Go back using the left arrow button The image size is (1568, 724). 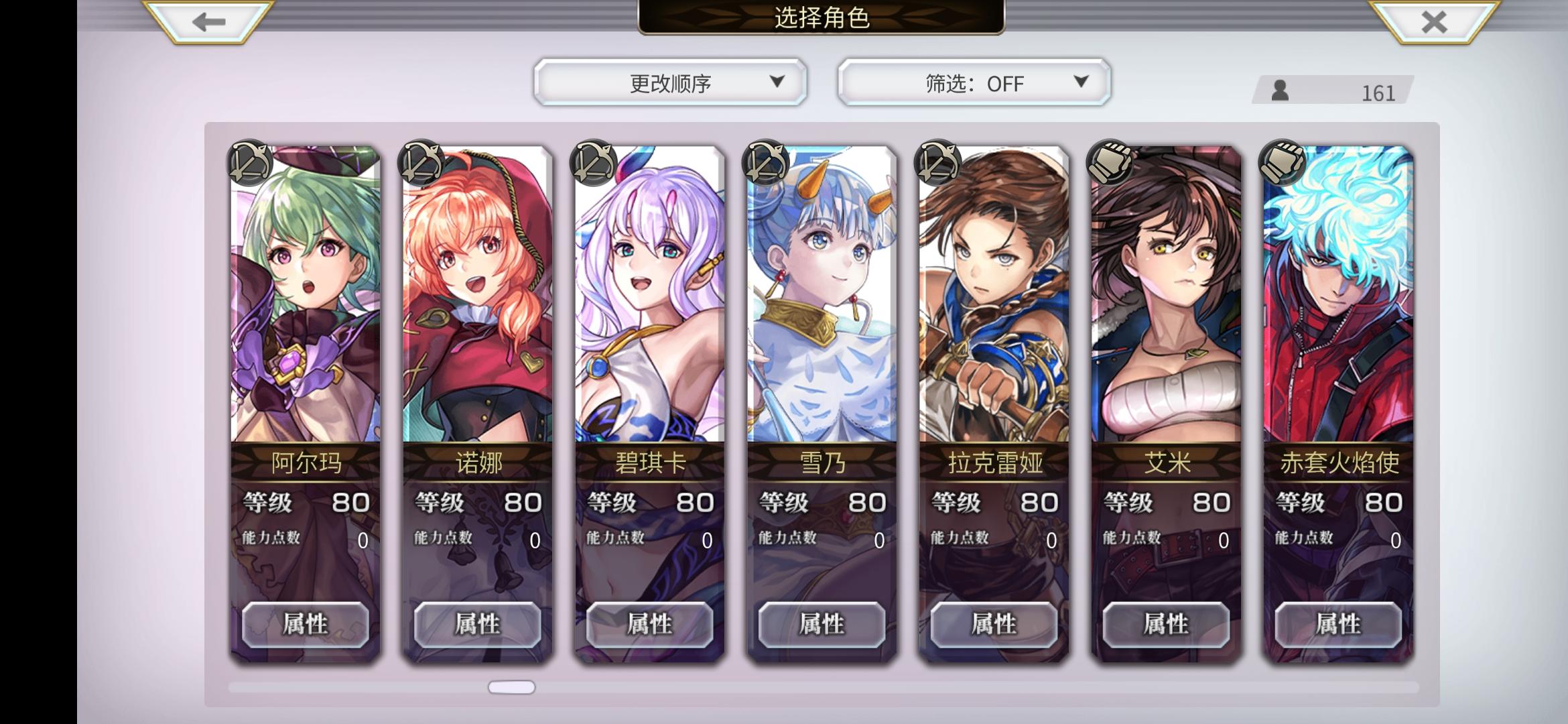coord(208,21)
